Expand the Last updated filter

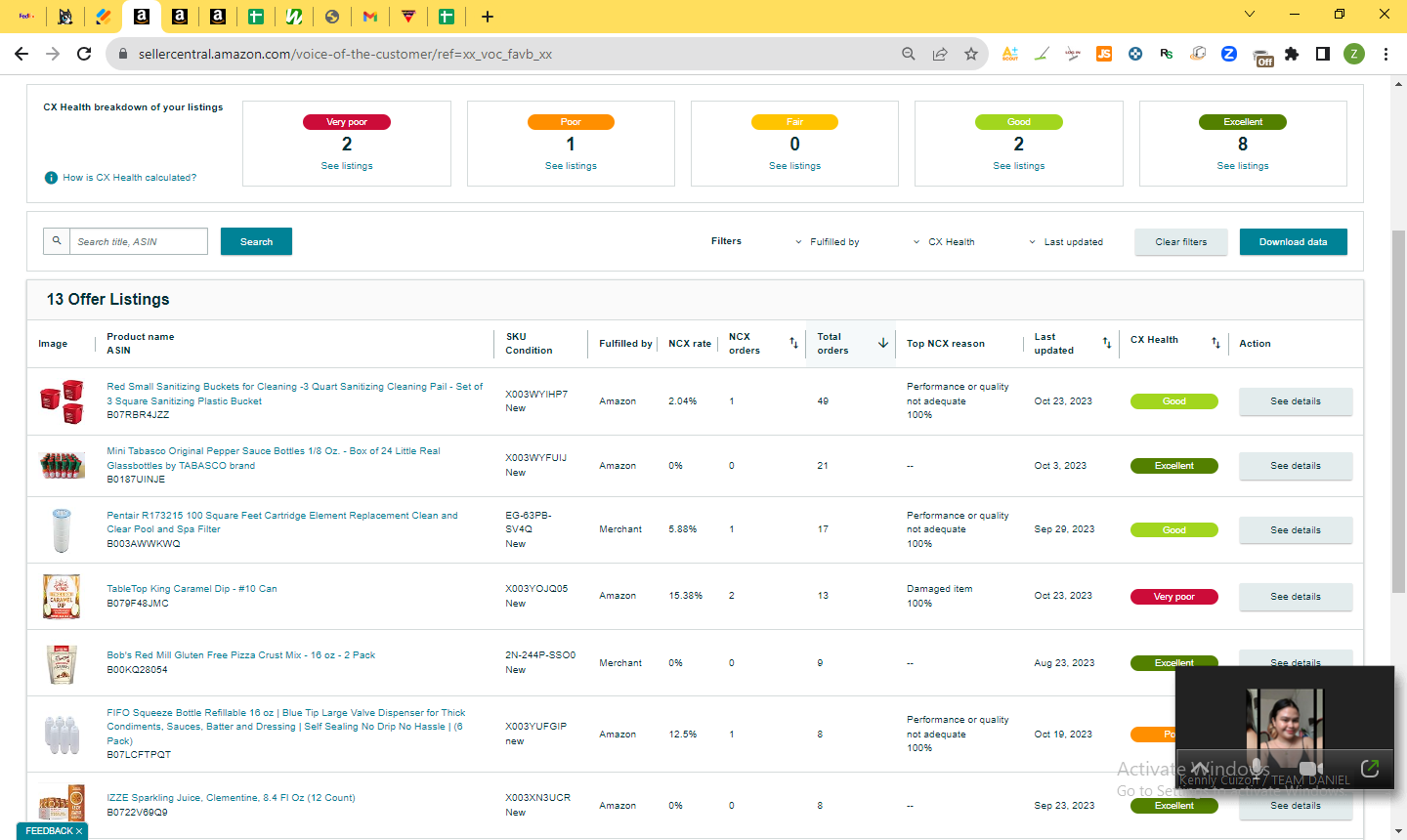pos(1066,242)
